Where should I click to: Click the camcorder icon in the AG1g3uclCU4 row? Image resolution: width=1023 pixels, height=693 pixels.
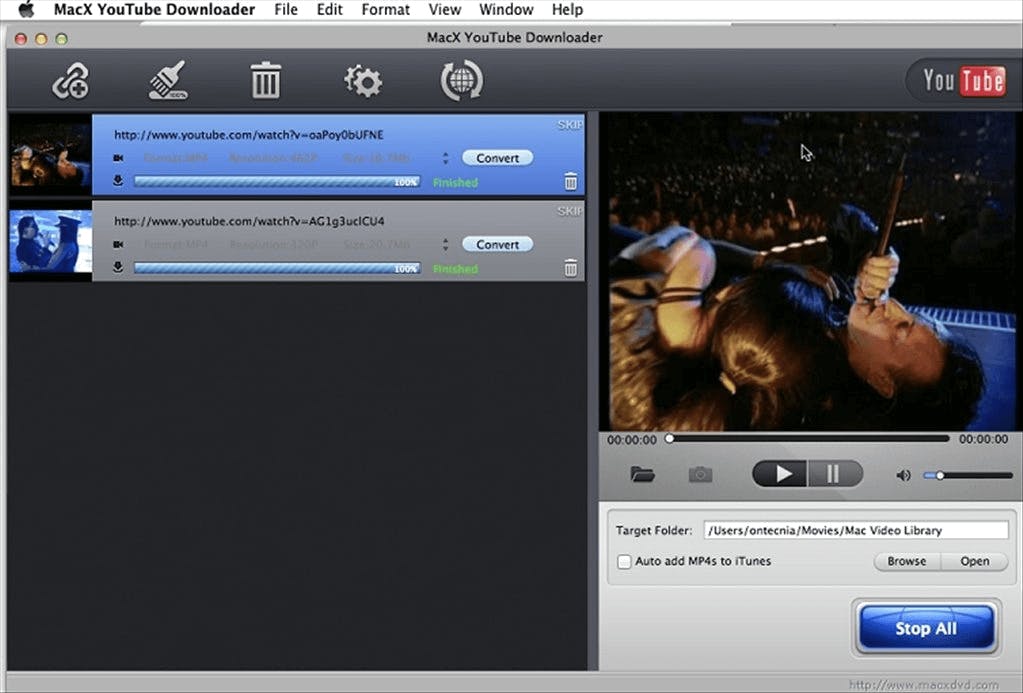[x=118, y=244]
